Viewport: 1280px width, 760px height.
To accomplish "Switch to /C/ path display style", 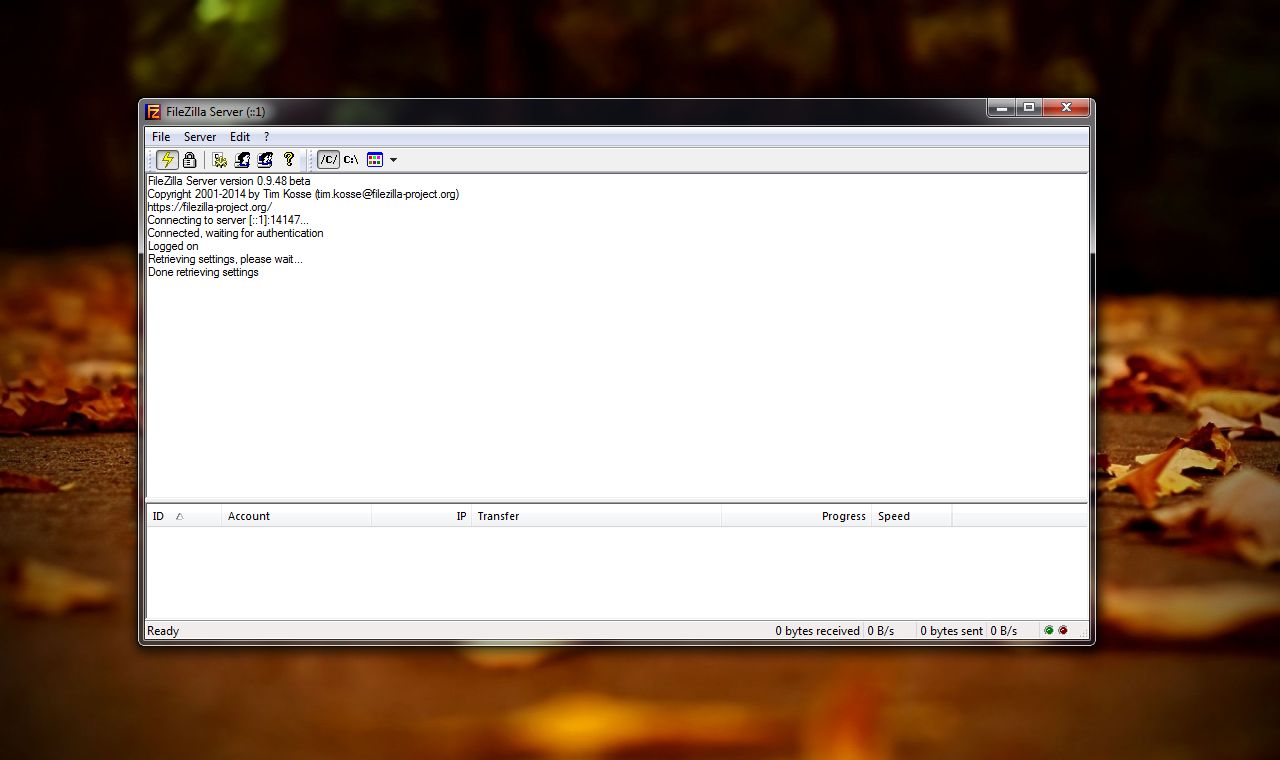I will point(328,160).
